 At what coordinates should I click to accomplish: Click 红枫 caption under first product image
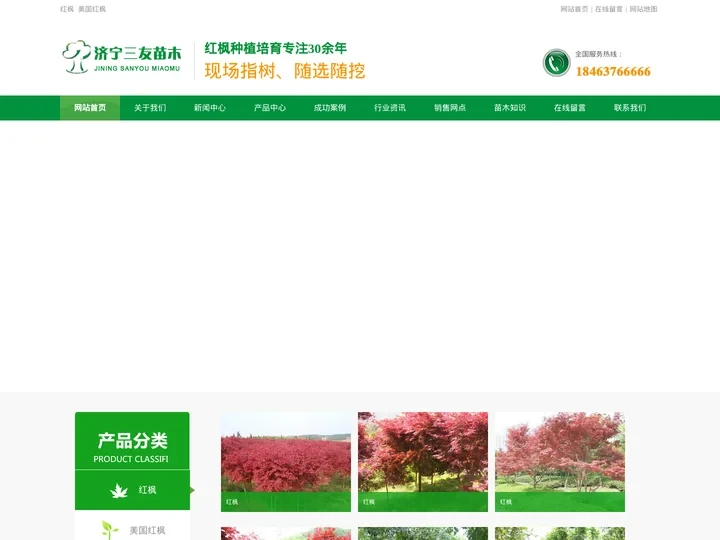[232, 502]
